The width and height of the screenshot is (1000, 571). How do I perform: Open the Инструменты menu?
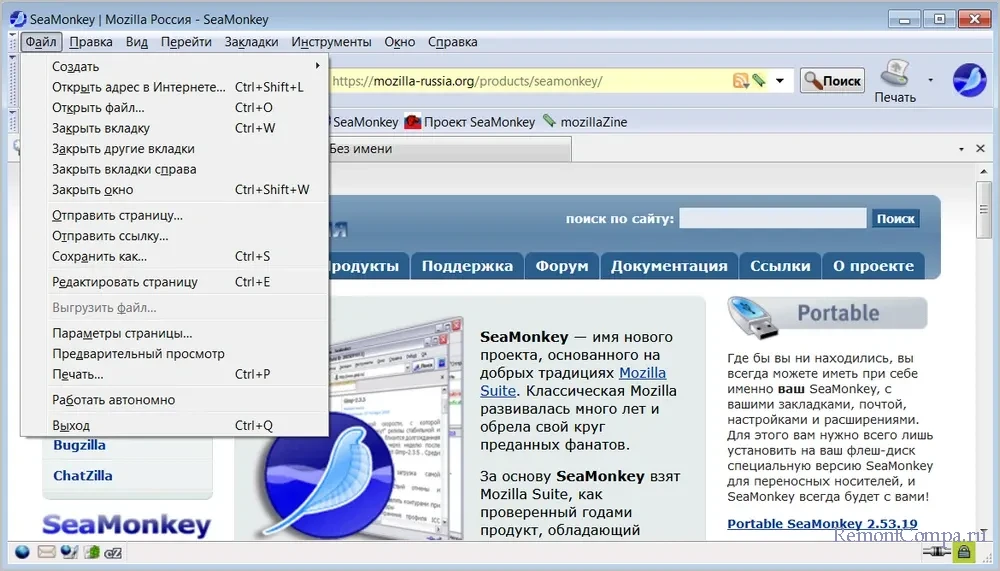point(331,42)
